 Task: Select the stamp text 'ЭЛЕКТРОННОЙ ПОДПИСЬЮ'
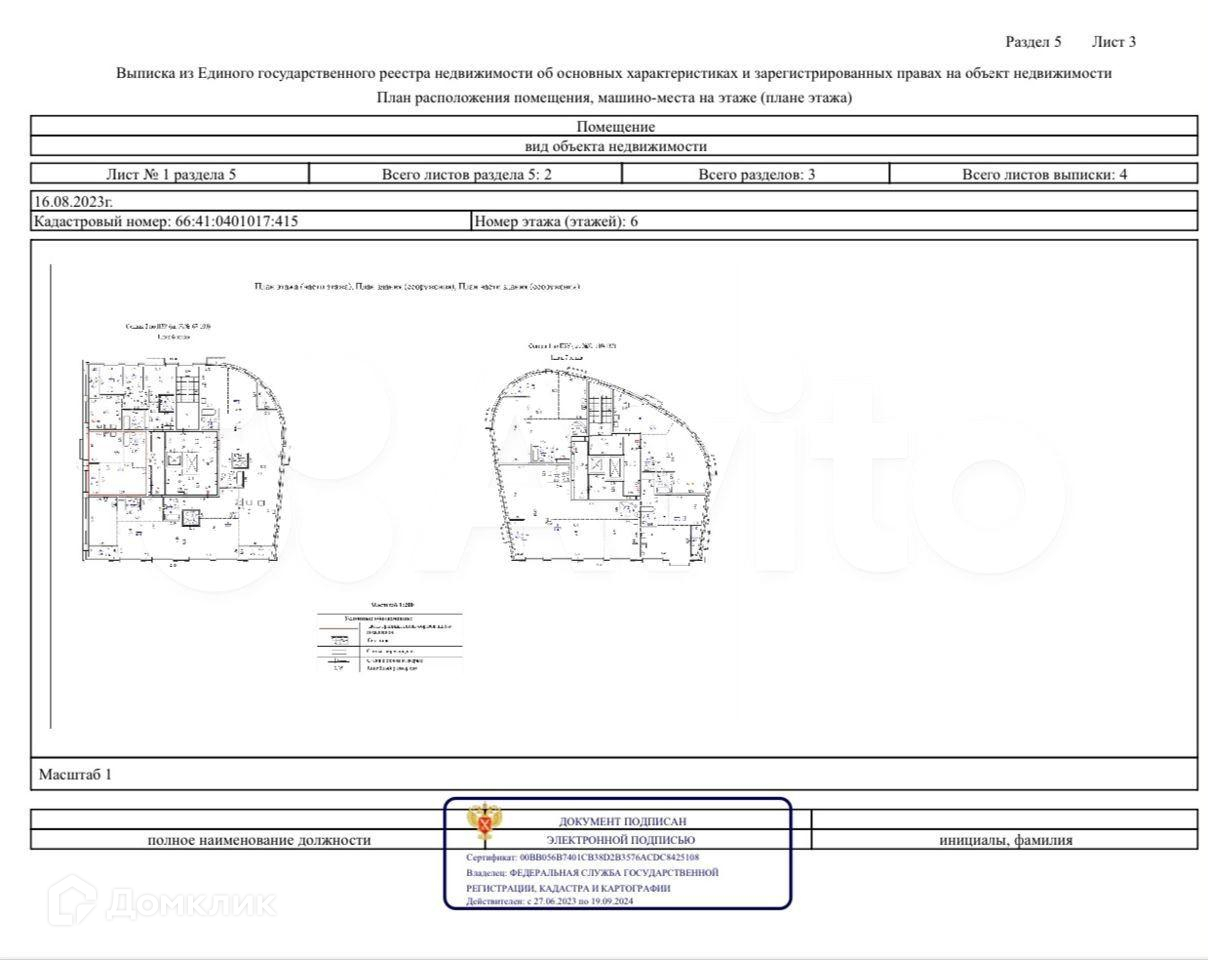point(621,840)
